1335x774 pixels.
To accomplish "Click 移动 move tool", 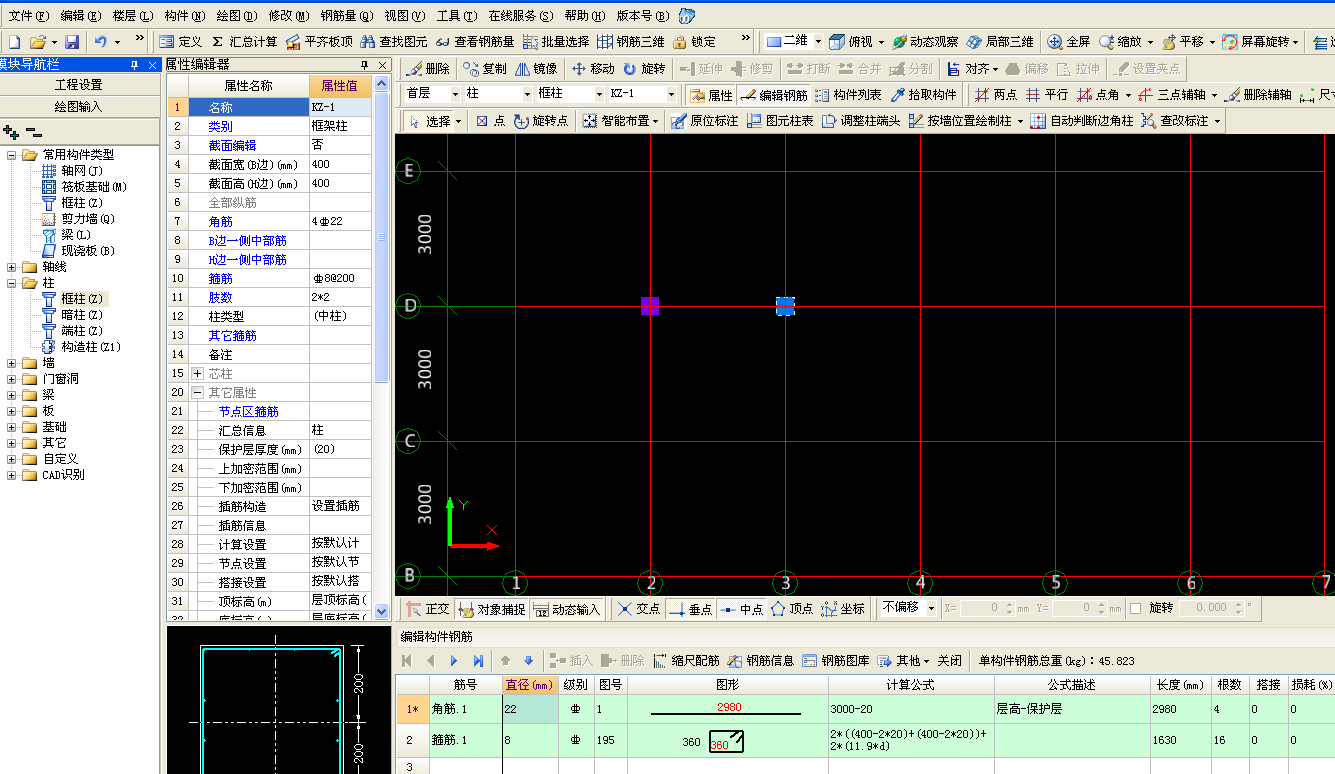I will pos(593,69).
